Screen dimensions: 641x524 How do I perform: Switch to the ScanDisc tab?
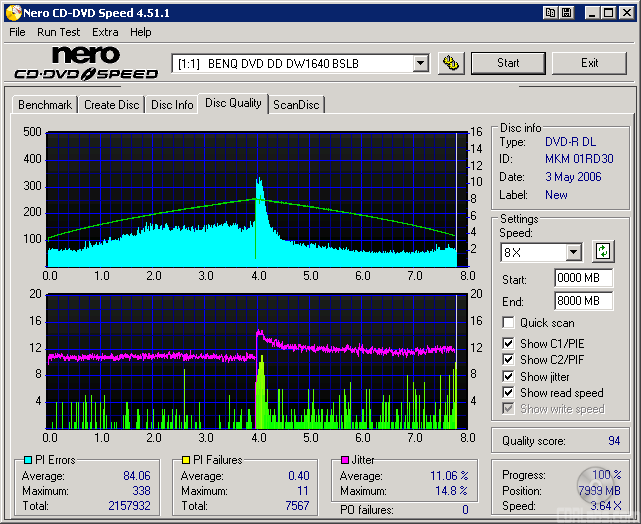(297, 105)
